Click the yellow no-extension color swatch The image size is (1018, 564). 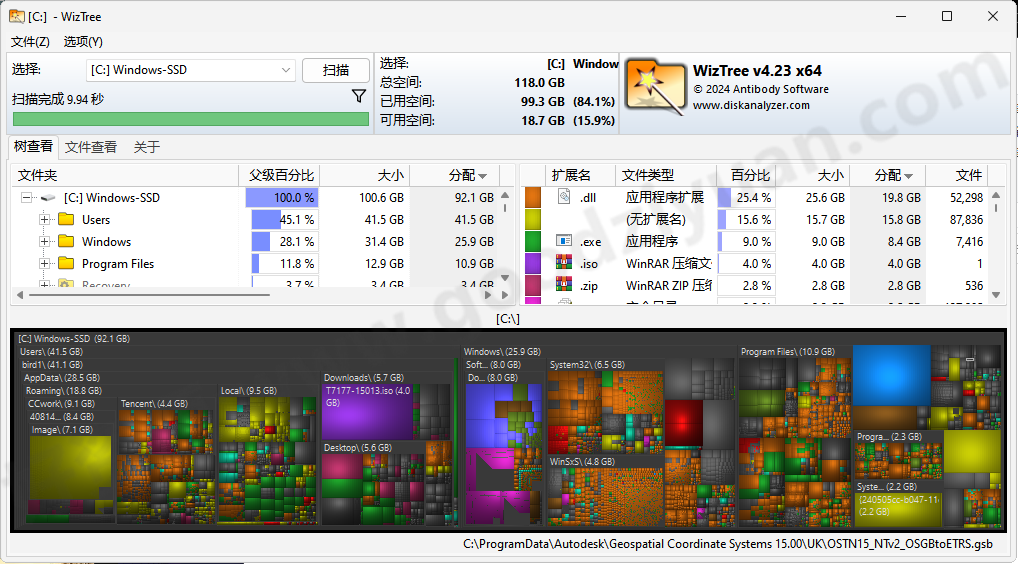[x=533, y=219]
